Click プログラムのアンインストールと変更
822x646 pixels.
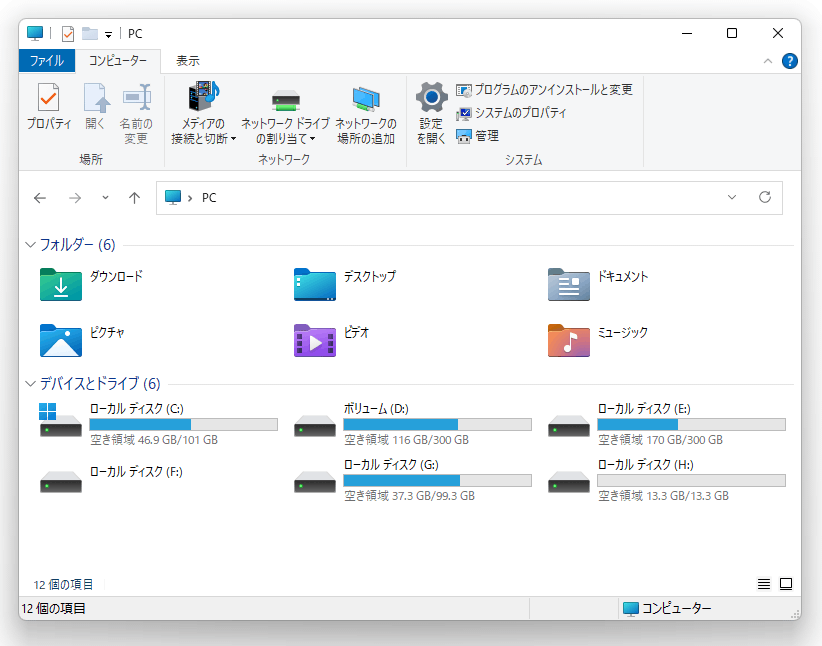pos(544,90)
